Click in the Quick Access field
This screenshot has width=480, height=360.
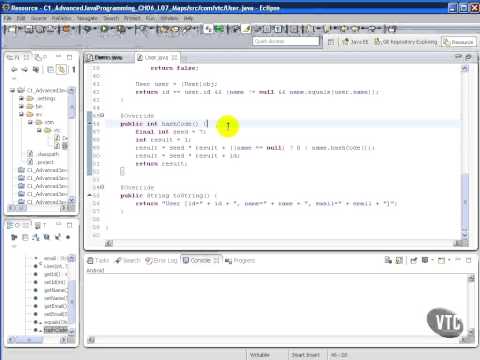(286, 41)
